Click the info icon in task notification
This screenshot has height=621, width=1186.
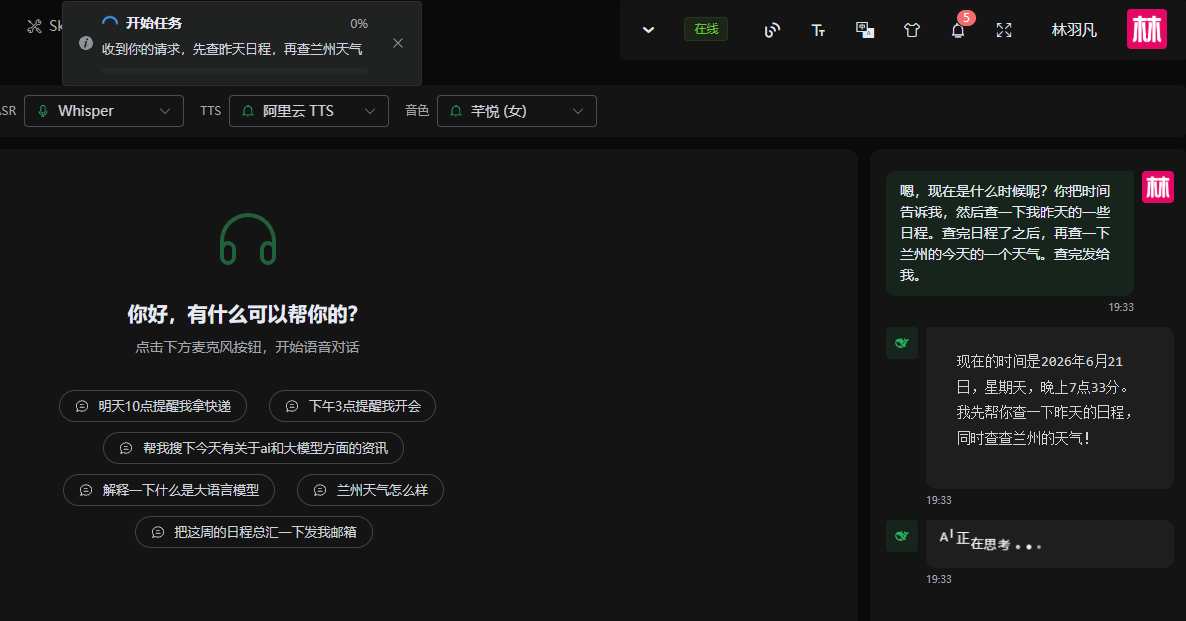point(86,43)
